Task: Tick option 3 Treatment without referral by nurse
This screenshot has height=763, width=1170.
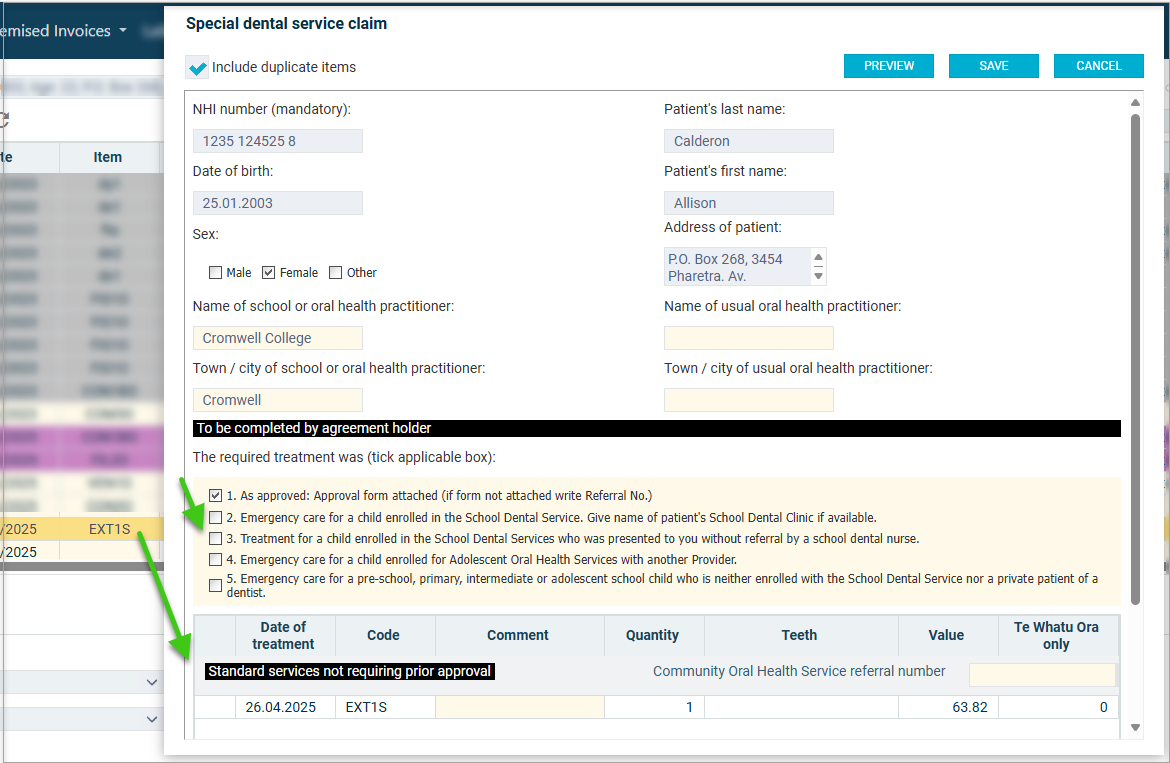Action: (x=216, y=539)
